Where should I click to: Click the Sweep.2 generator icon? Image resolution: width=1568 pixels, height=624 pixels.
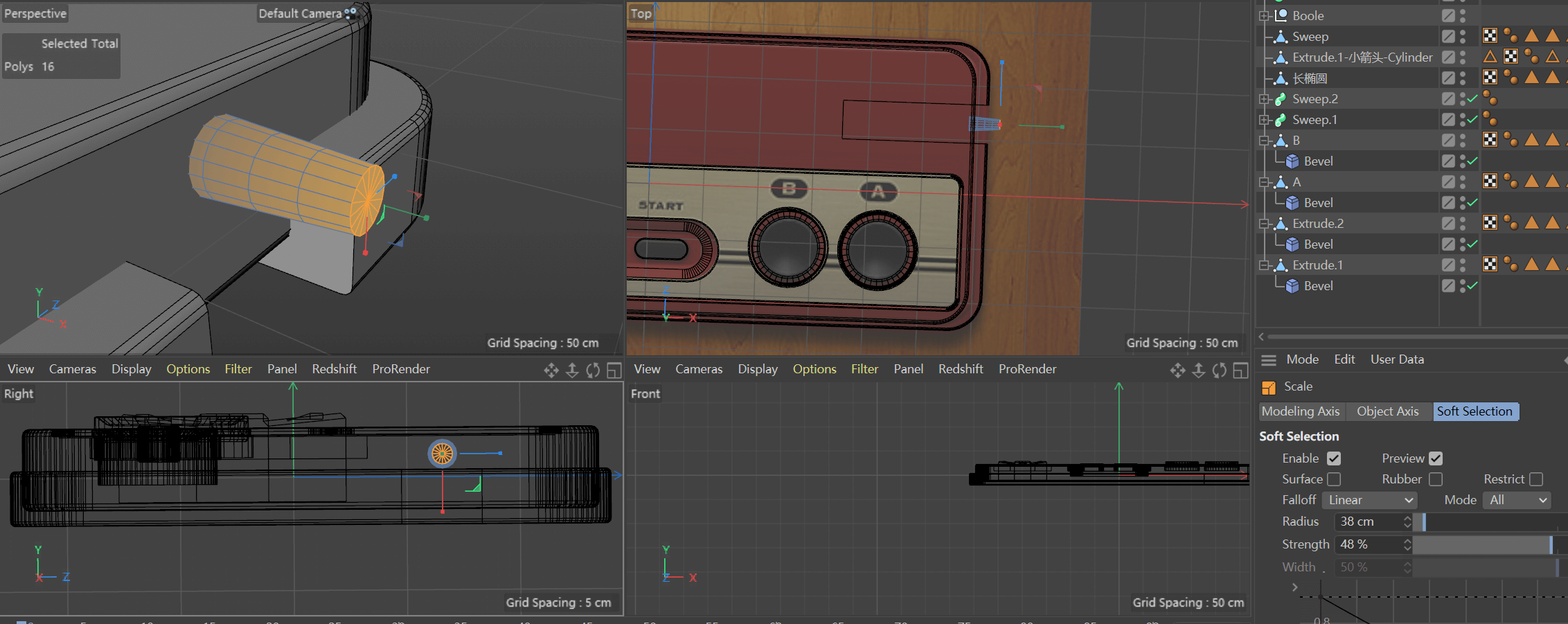coord(1281,99)
